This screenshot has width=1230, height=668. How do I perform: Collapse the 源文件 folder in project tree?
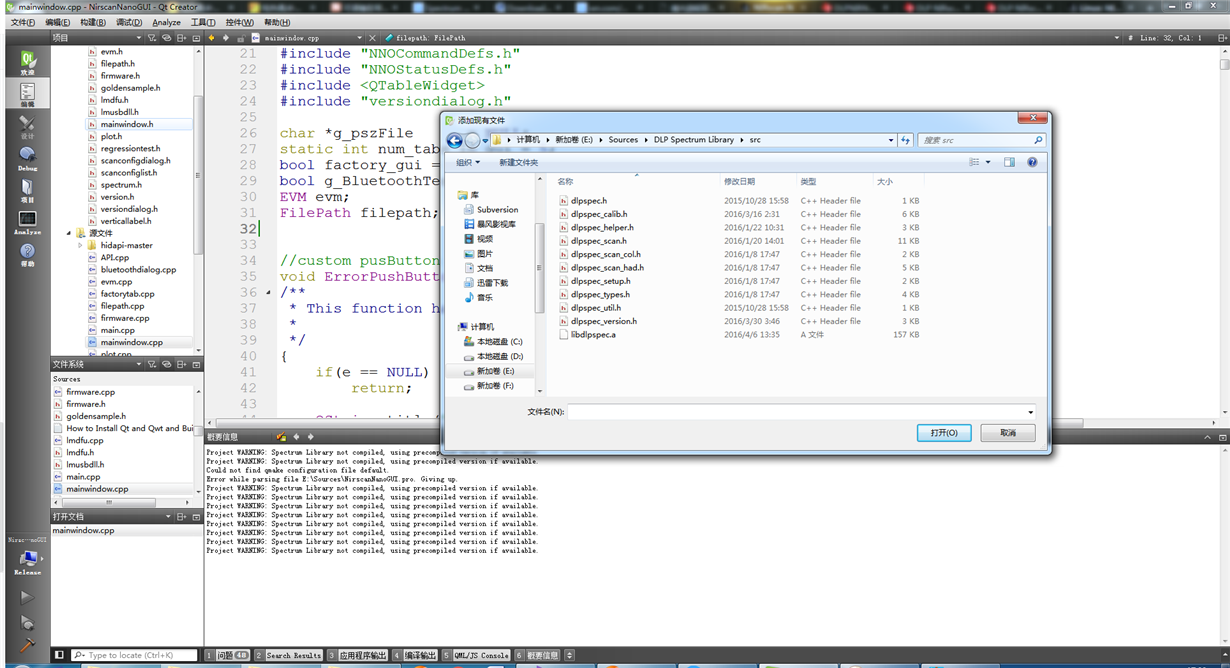(69, 233)
